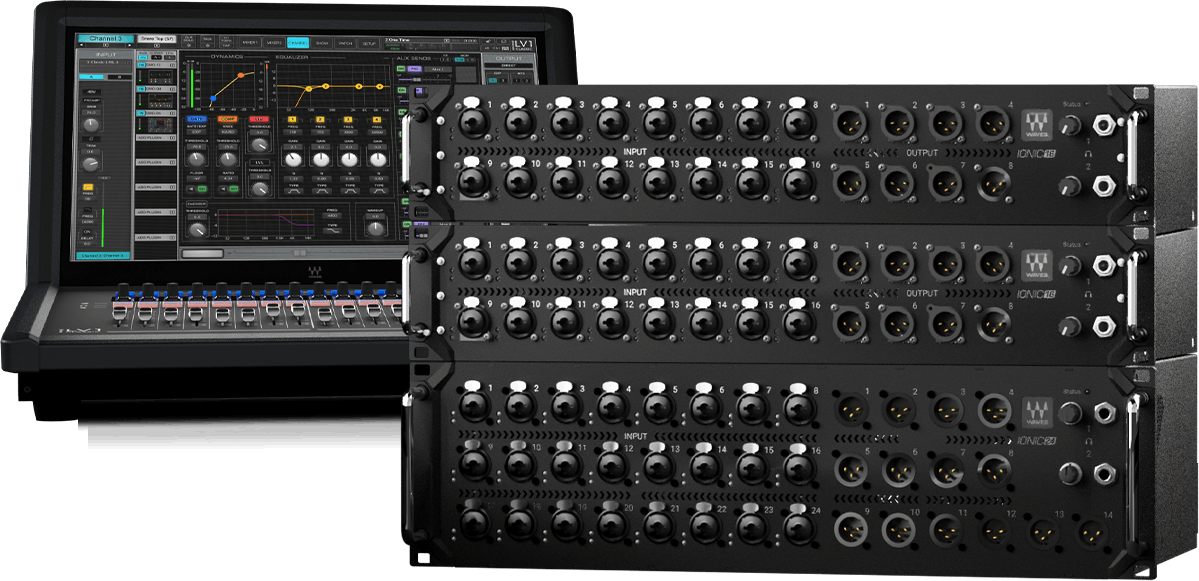Enable 48V phantom power in Input panel

pyautogui.click(x=92, y=92)
